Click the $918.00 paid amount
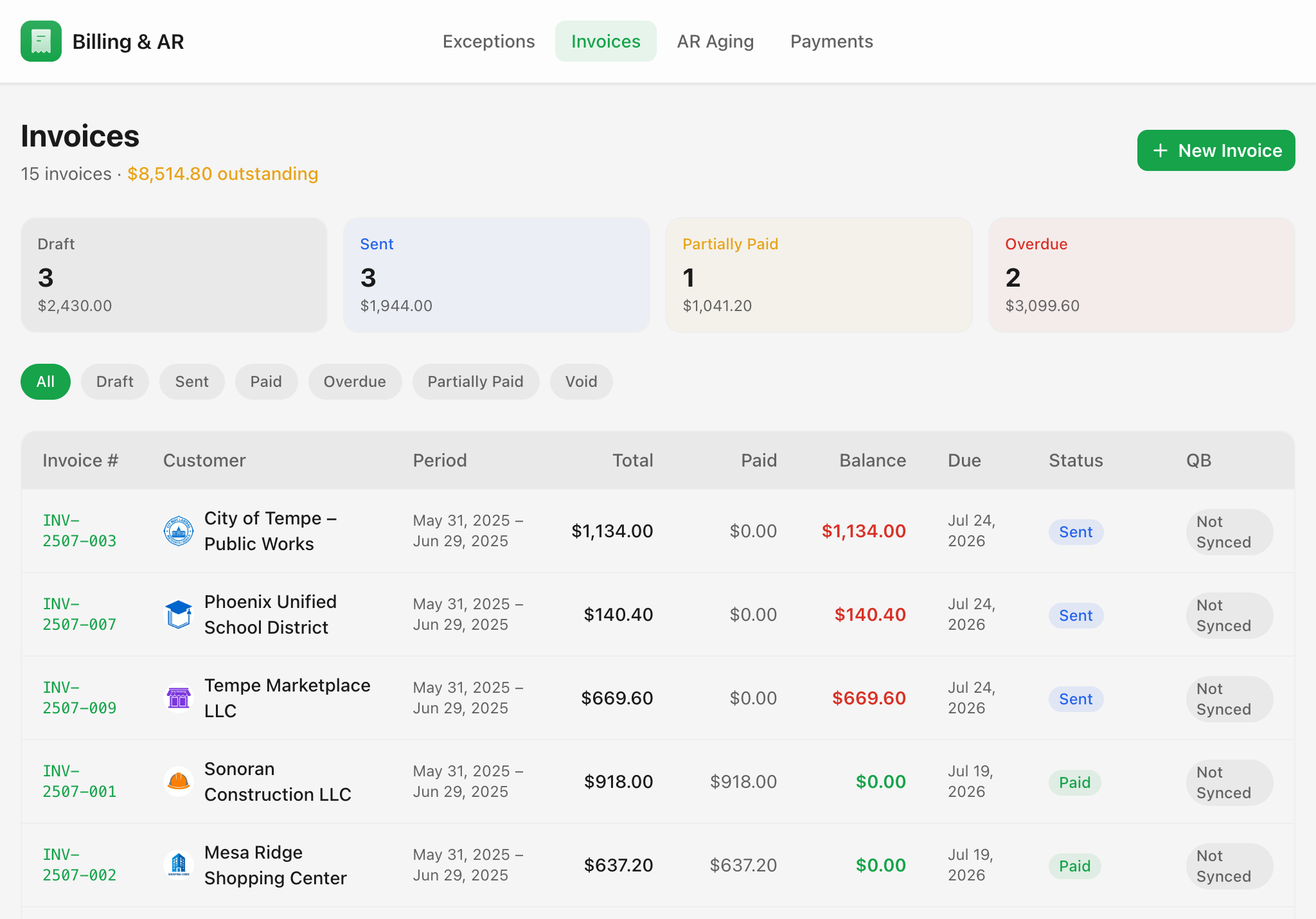Image resolution: width=1316 pixels, height=919 pixels. [x=743, y=781]
